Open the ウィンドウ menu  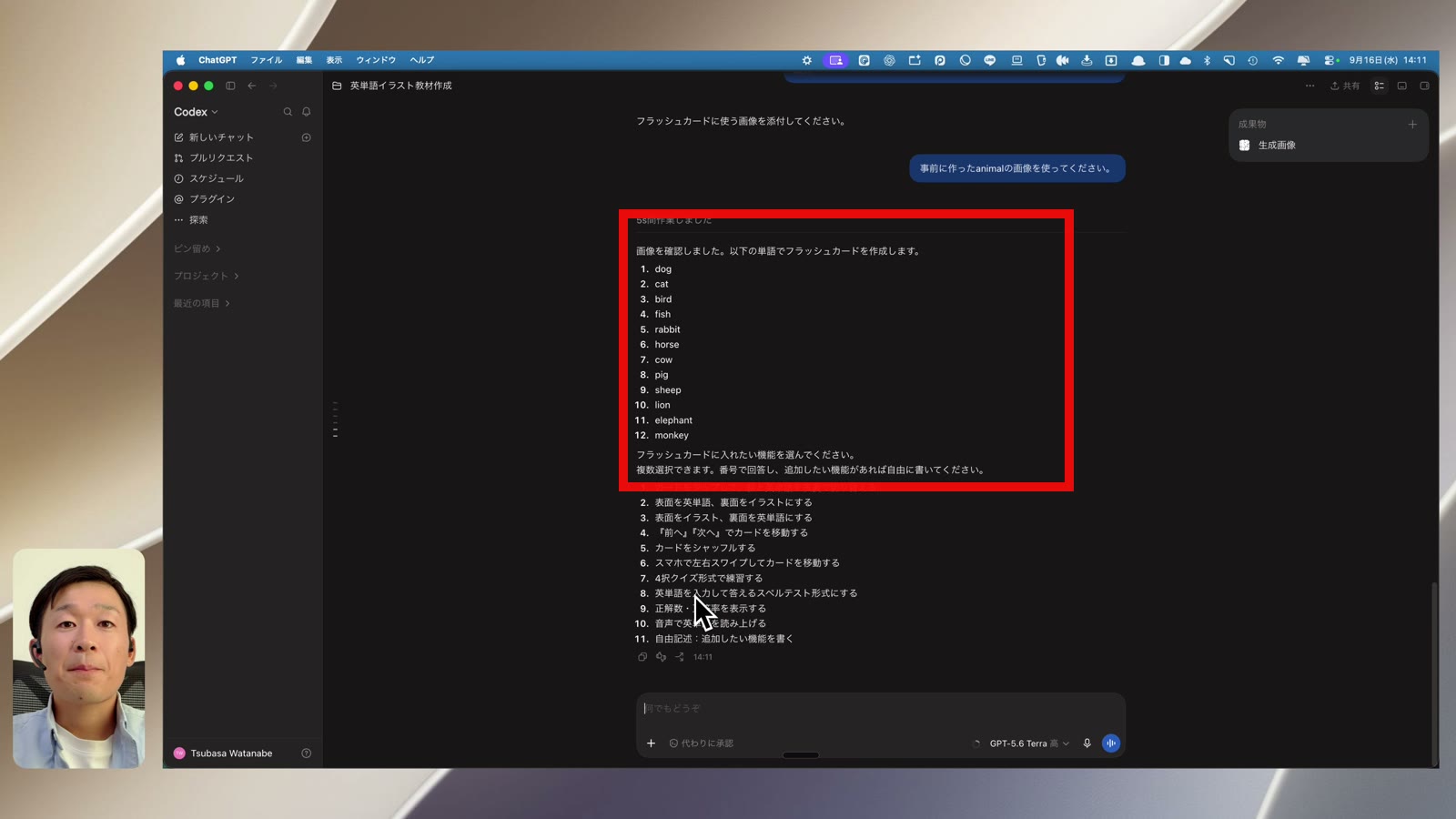pos(376,60)
